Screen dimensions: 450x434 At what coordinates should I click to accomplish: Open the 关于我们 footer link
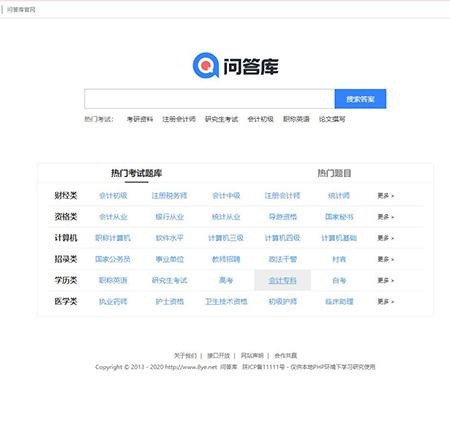(185, 356)
